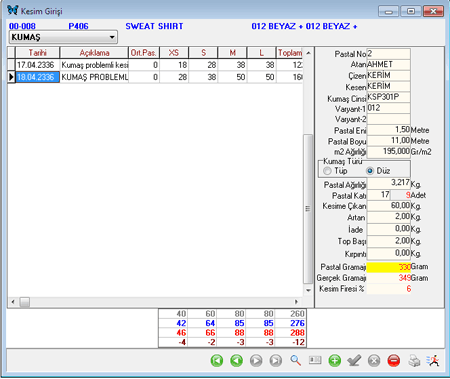Click the S size column header
Image resolution: width=450 pixels, height=379 pixels.
tap(203, 53)
